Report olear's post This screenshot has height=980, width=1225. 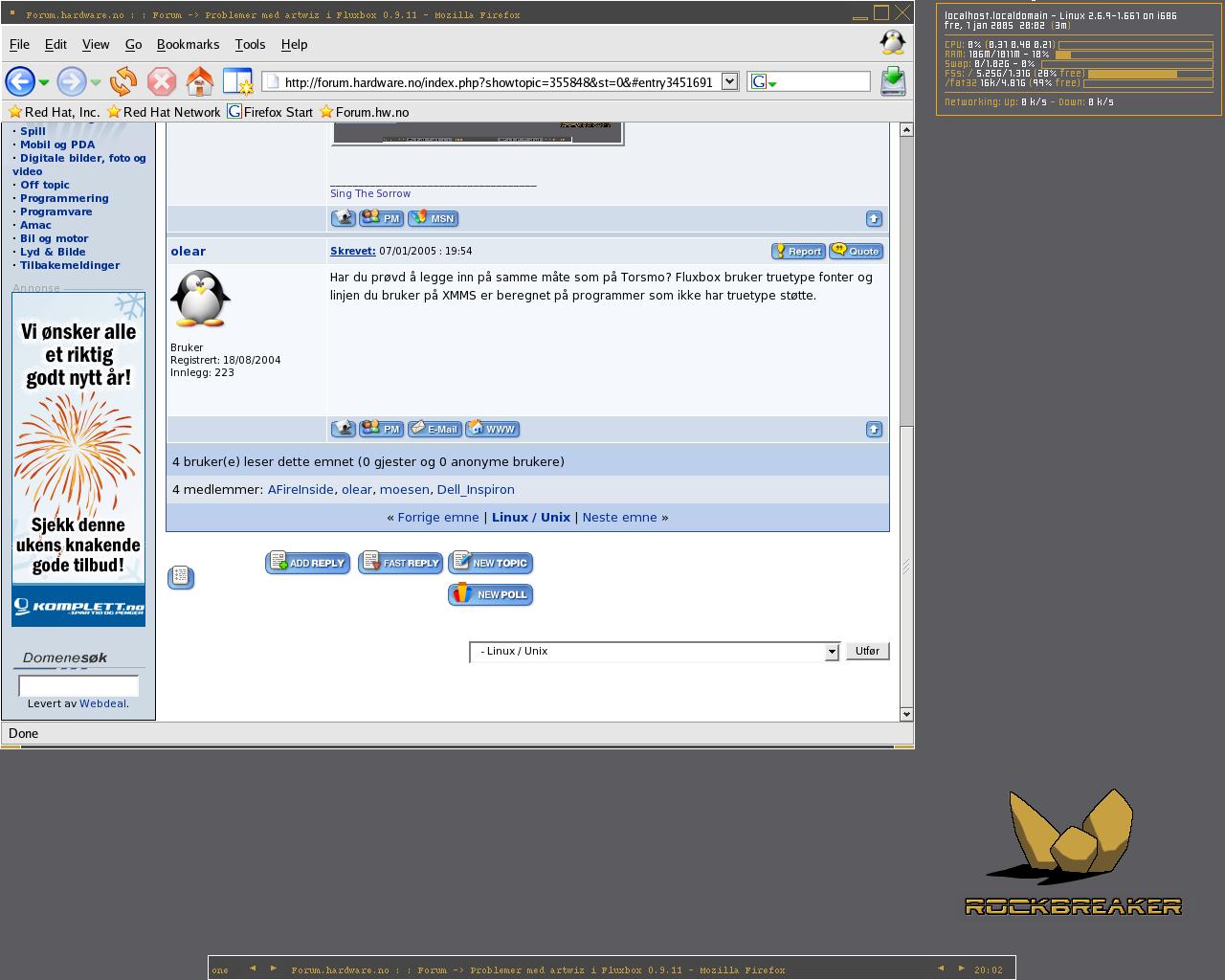point(798,251)
